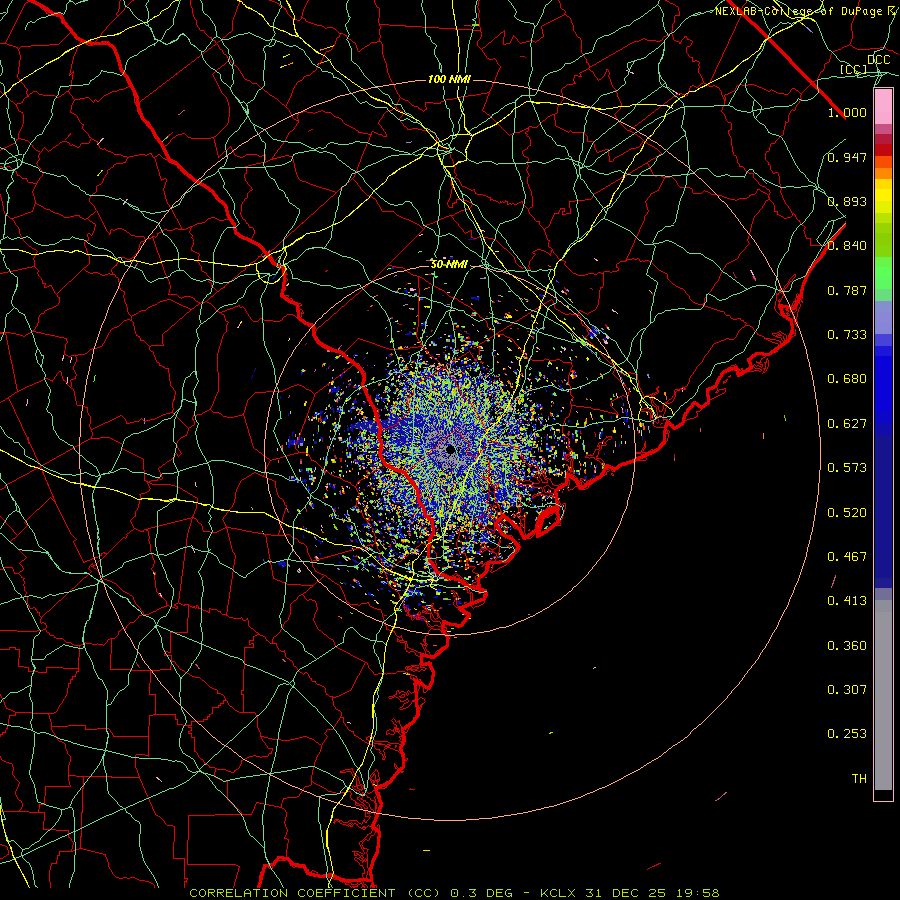Click the CORRELATION COEFFICIENT (CC) caption text

[316, 893]
